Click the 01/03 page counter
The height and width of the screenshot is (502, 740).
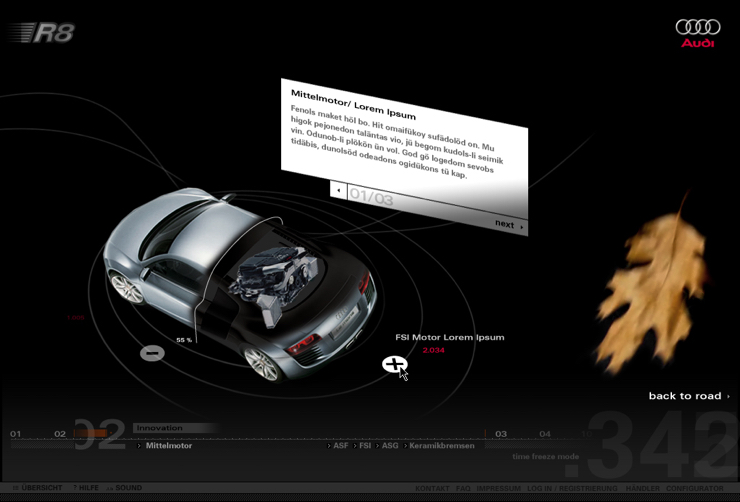point(371,197)
